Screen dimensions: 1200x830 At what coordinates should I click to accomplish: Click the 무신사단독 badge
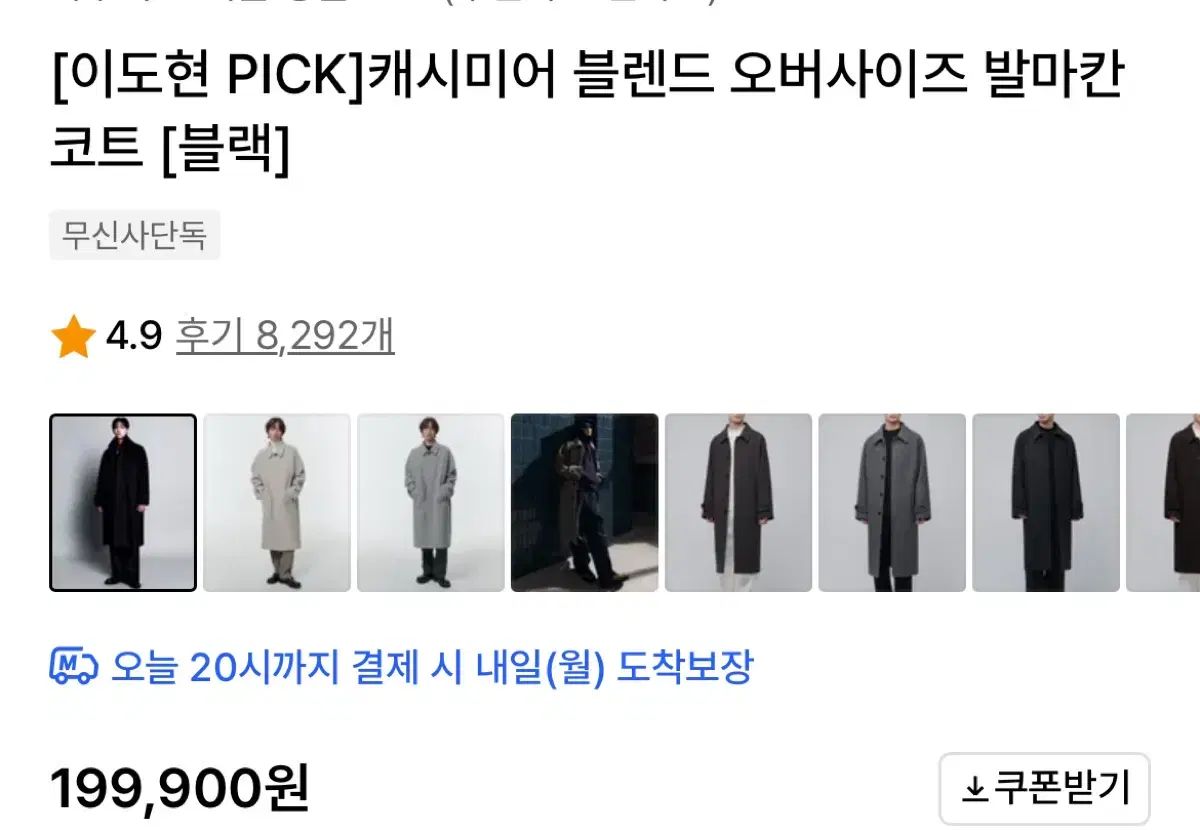(x=135, y=236)
